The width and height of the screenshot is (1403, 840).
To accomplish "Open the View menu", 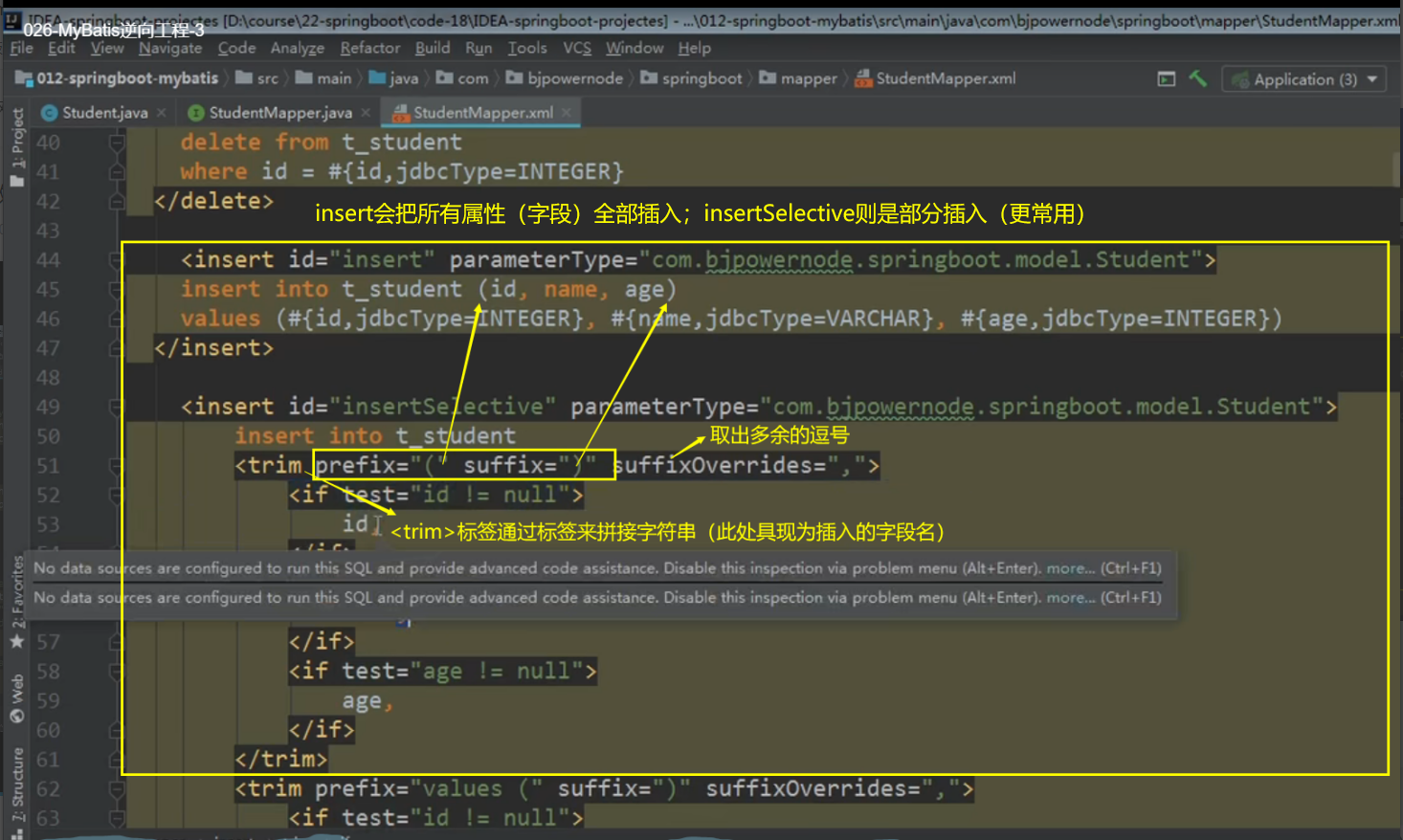I will coord(107,48).
